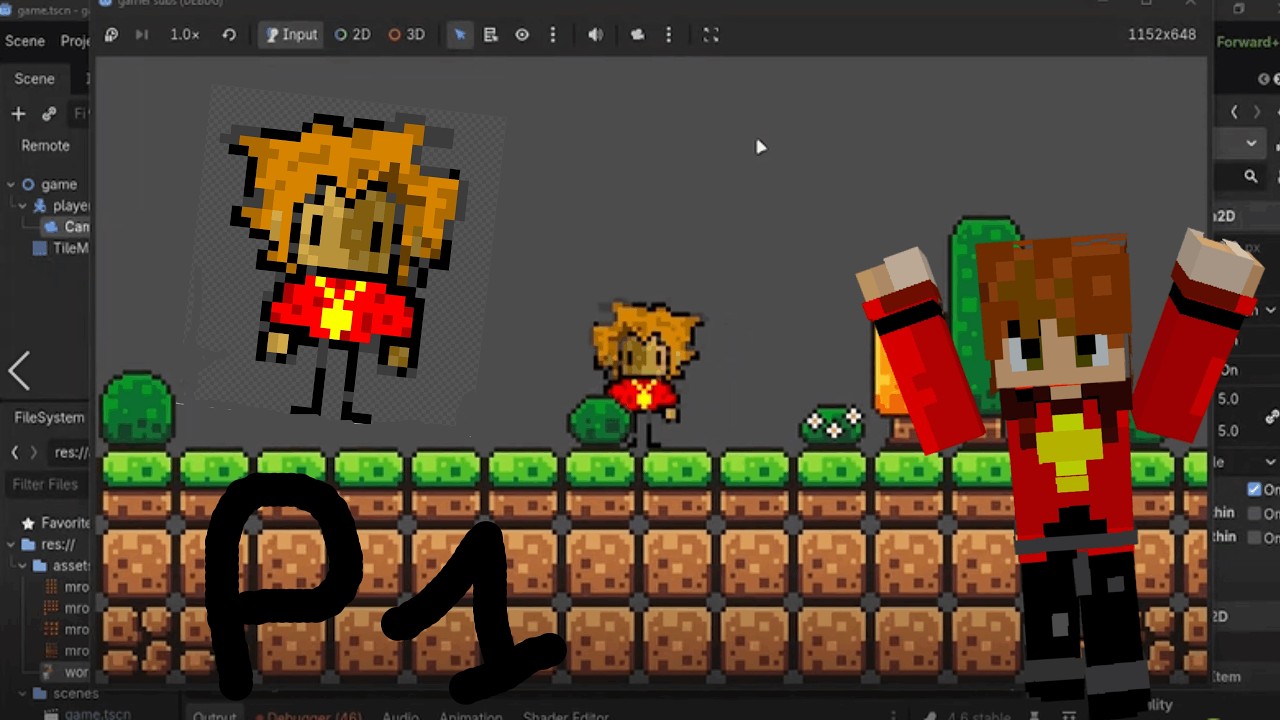Click the 1.0× game speed value
The image size is (1280, 720).
click(x=185, y=35)
